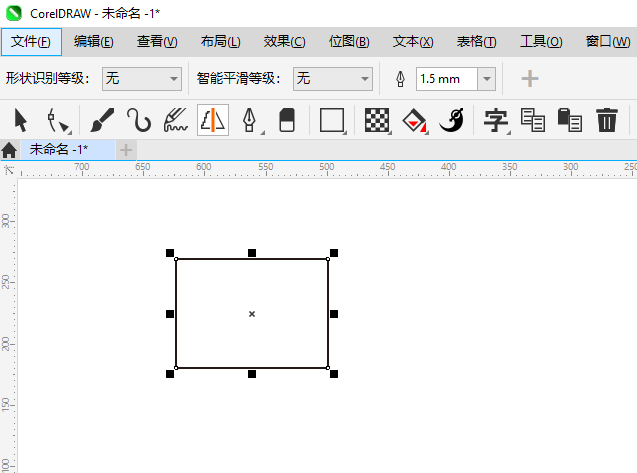The image size is (637, 473).
Task: Add a new document tab with plus
Action: pyautogui.click(x=126, y=150)
